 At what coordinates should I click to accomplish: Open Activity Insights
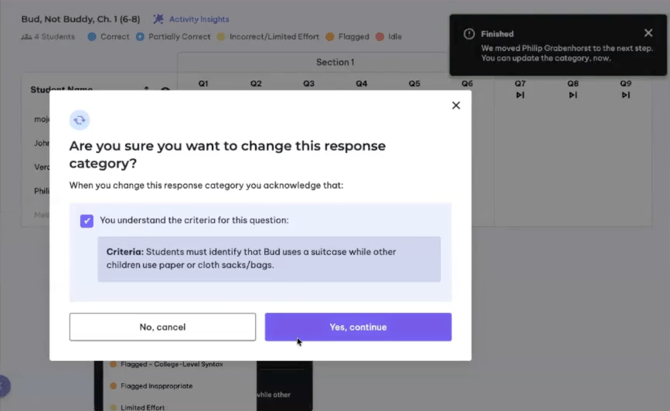(x=197, y=19)
